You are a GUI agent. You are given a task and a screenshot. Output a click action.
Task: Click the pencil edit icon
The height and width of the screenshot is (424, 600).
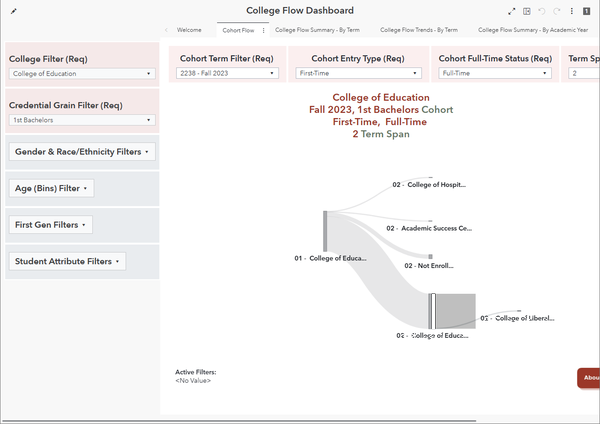click(14, 11)
